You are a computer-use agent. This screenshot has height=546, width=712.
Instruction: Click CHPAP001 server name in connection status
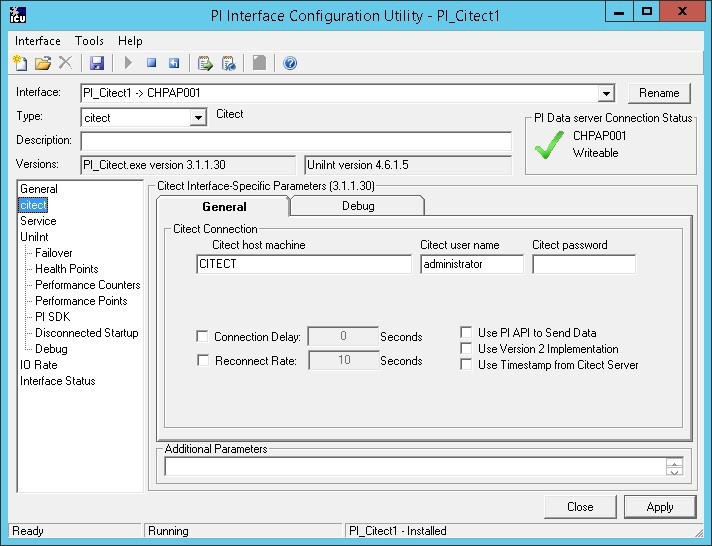[599, 136]
